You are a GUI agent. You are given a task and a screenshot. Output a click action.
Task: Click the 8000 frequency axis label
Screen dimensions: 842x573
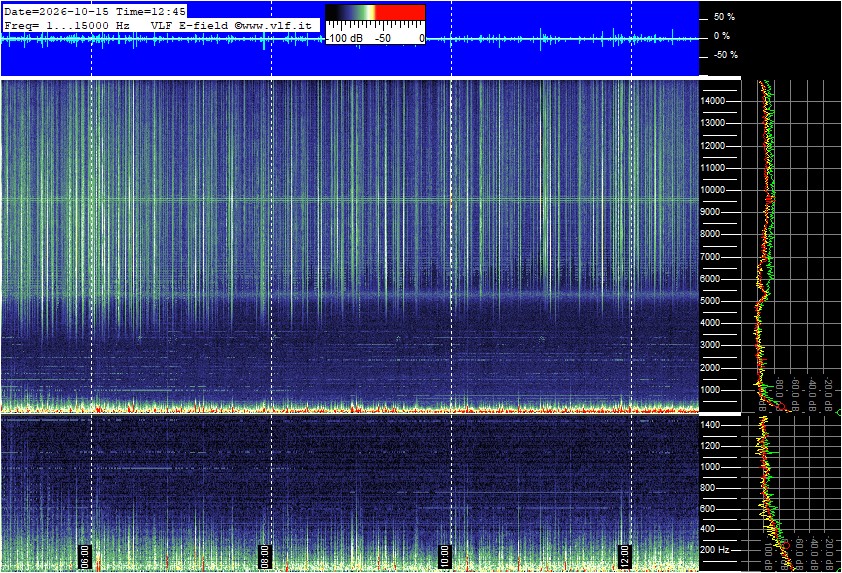(x=710, y=234)
